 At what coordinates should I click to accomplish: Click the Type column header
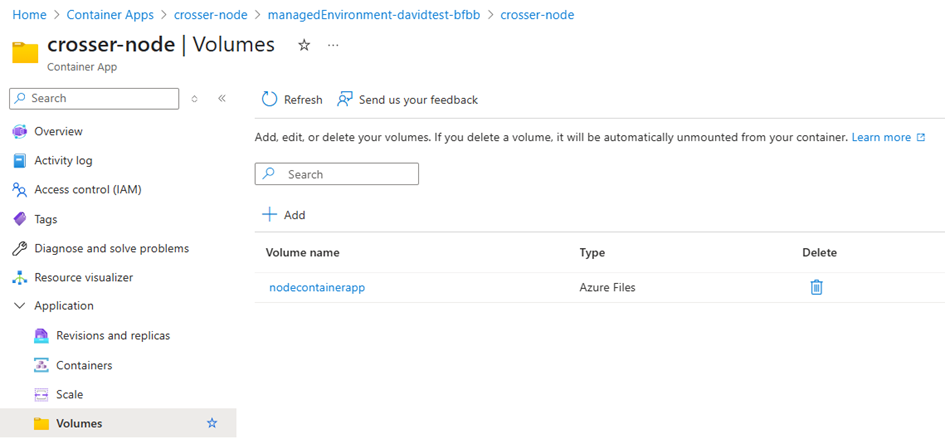(x=592, y=253)
